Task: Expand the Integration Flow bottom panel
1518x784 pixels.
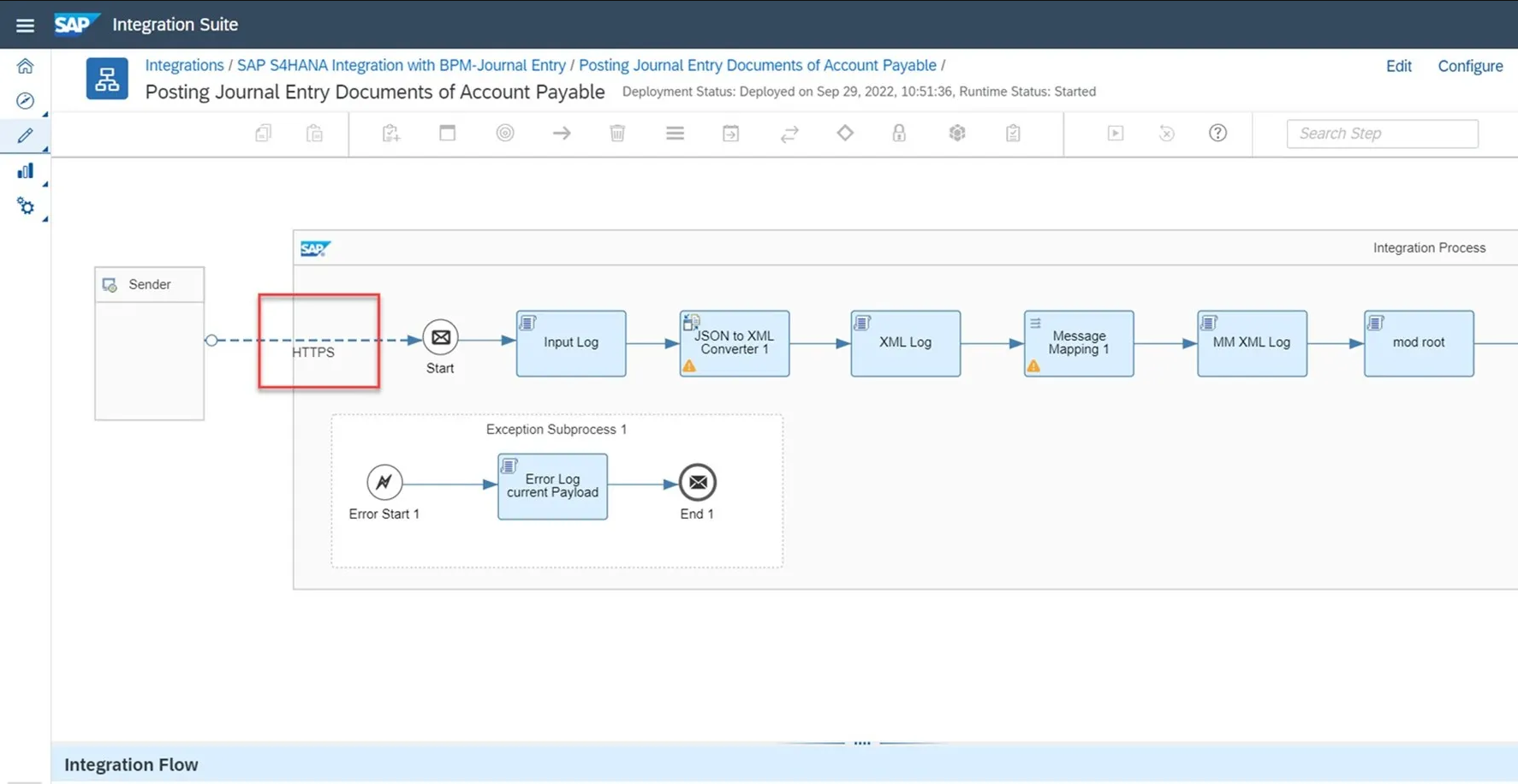Action: click(x=861, y=743)
